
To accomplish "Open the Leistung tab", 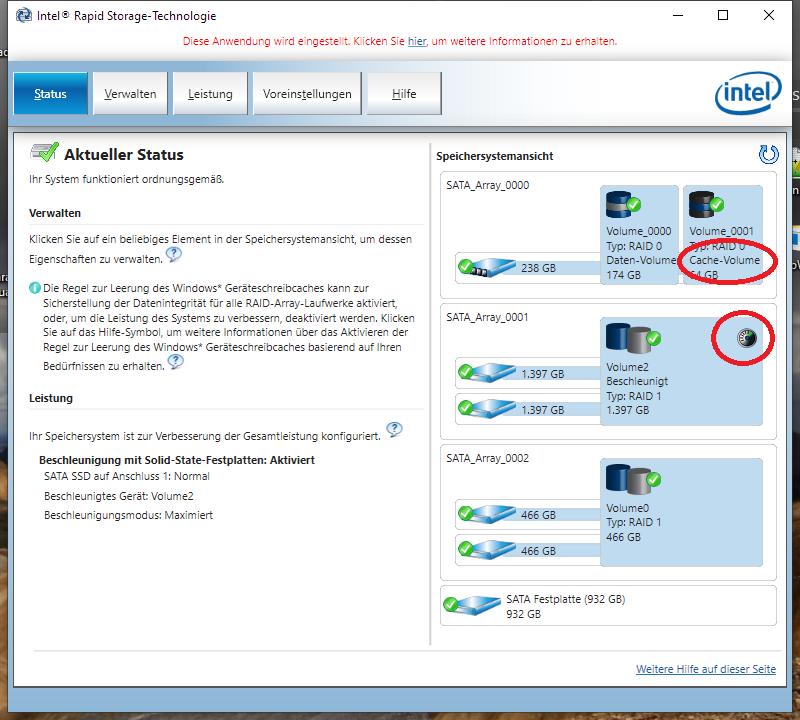I will click(210, 93).
